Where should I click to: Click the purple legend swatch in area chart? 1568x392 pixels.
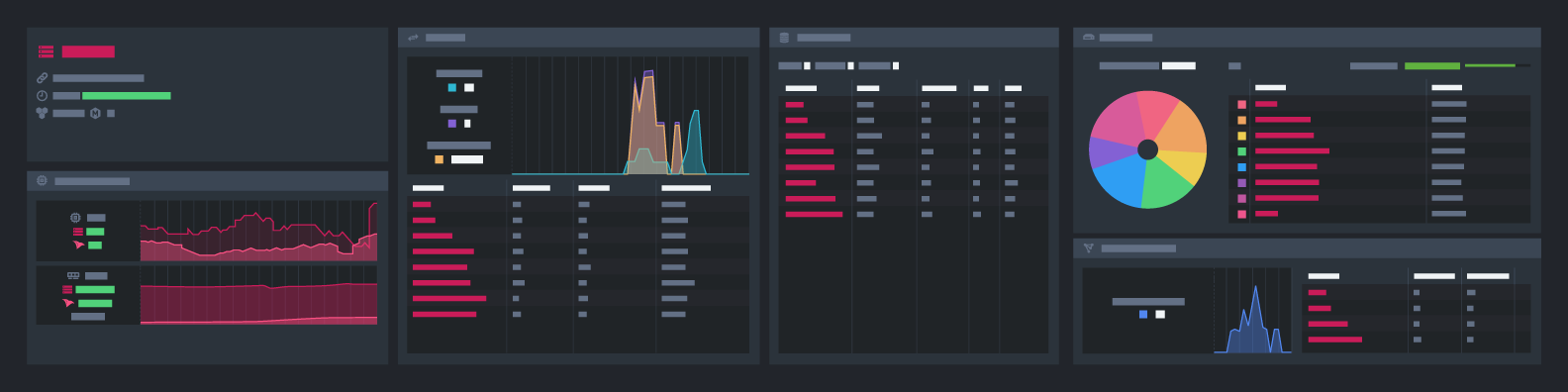pos(452,124)
